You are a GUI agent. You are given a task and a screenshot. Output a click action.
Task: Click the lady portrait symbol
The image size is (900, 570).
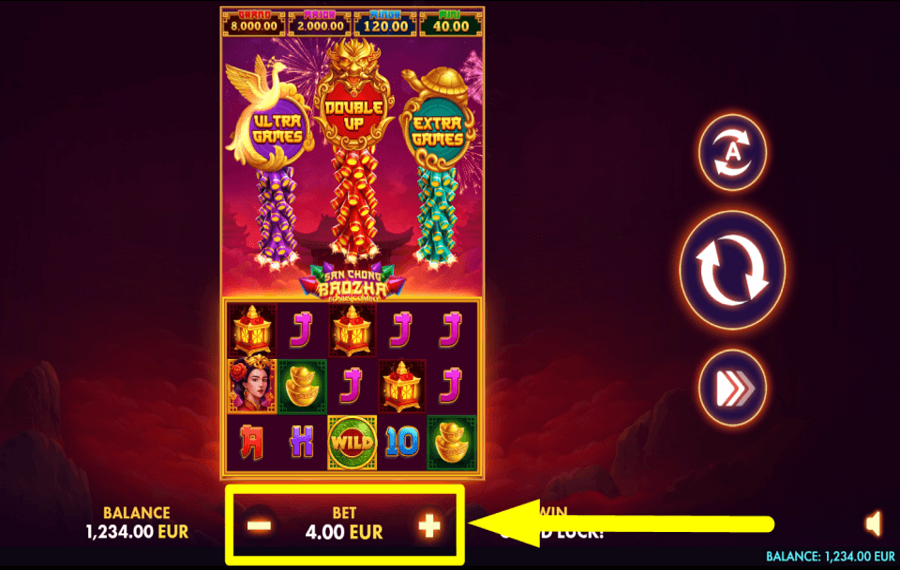tap(252, 386)
